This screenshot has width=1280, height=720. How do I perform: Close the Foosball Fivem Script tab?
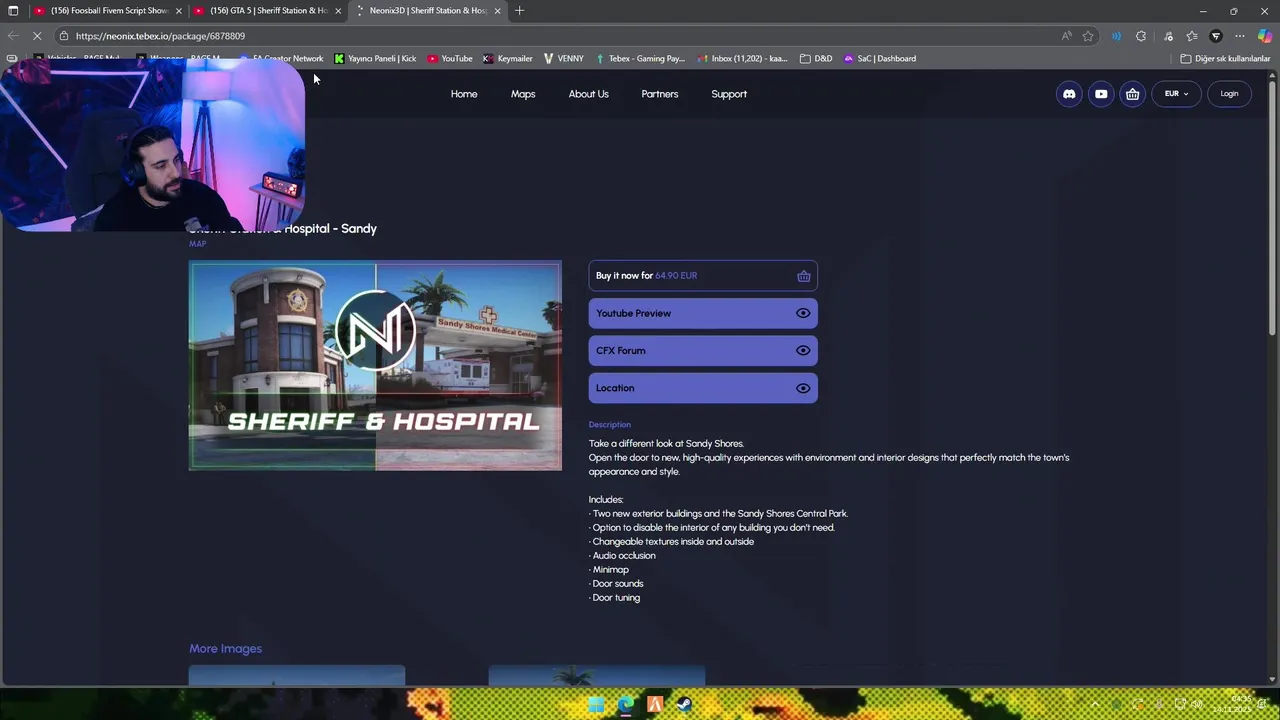179,11
